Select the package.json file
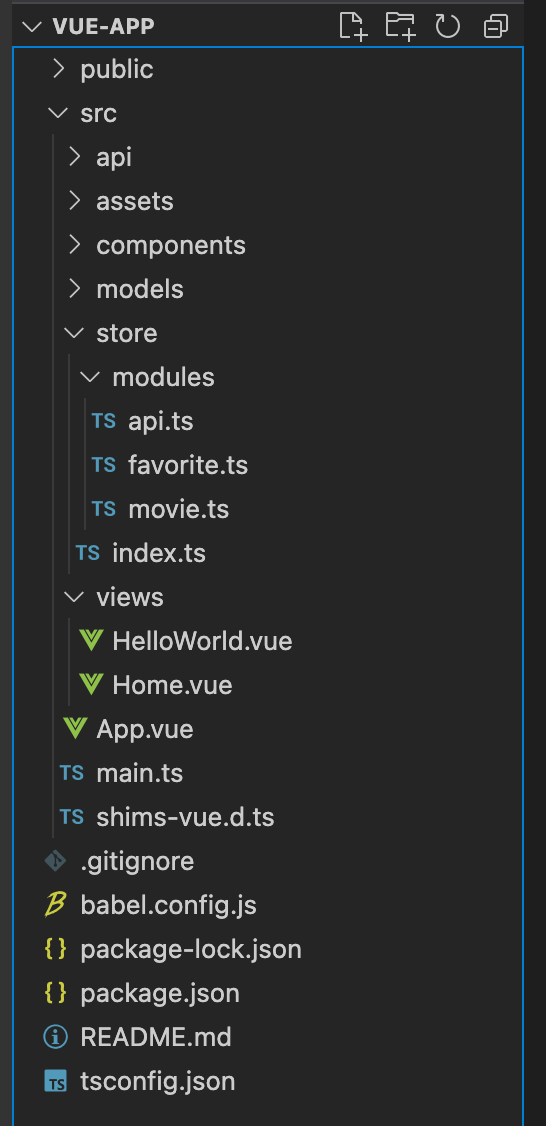This screenshot has height=1126, width=546. point(159,993)
